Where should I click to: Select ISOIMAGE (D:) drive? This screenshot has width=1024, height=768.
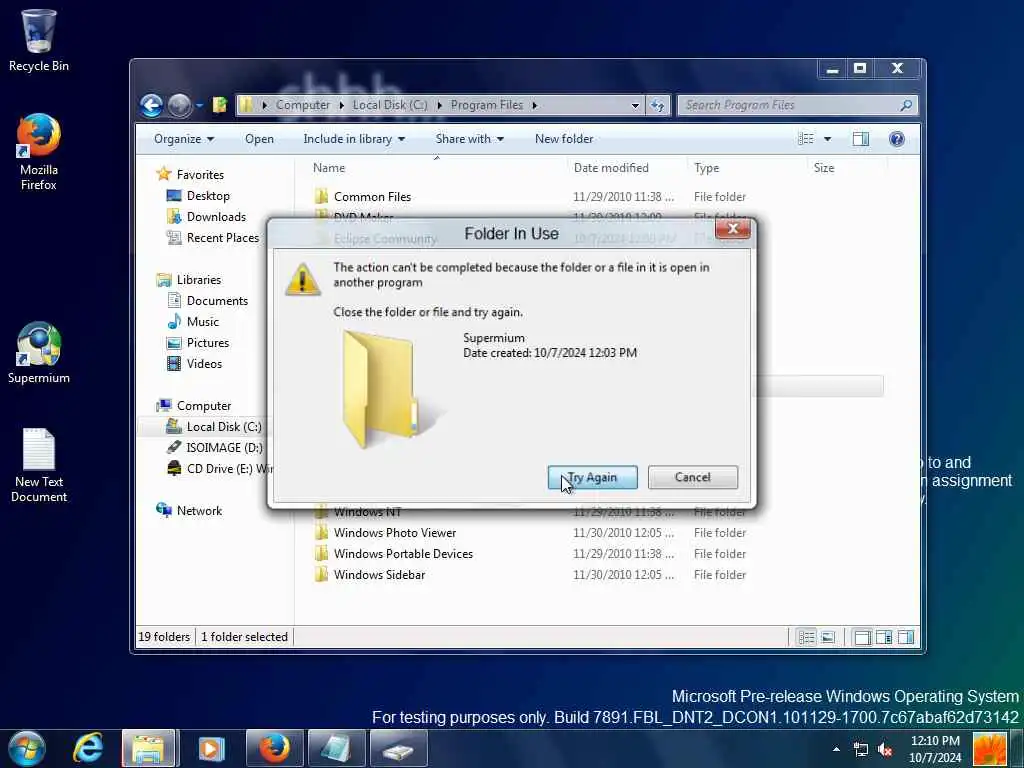coord(214,447)
